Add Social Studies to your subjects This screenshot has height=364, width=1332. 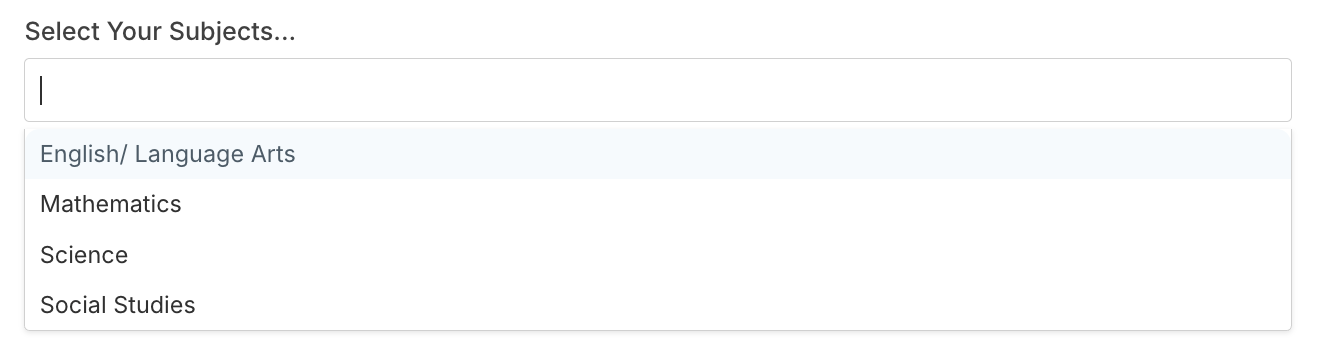(658, 305)
